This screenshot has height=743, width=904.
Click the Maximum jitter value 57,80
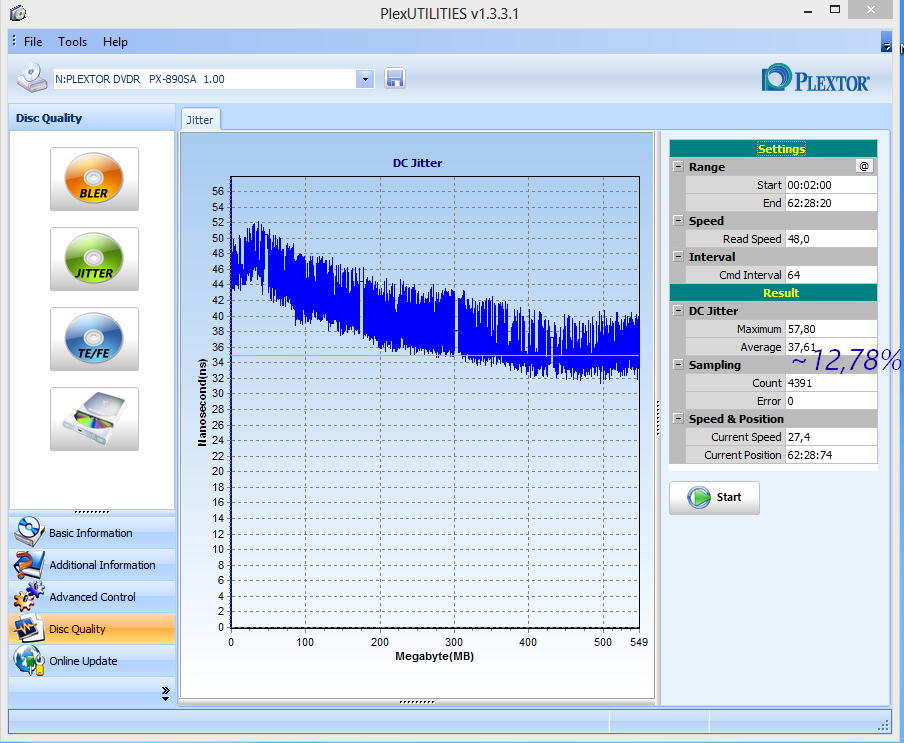pyautogui.click(x=831, y=329)
